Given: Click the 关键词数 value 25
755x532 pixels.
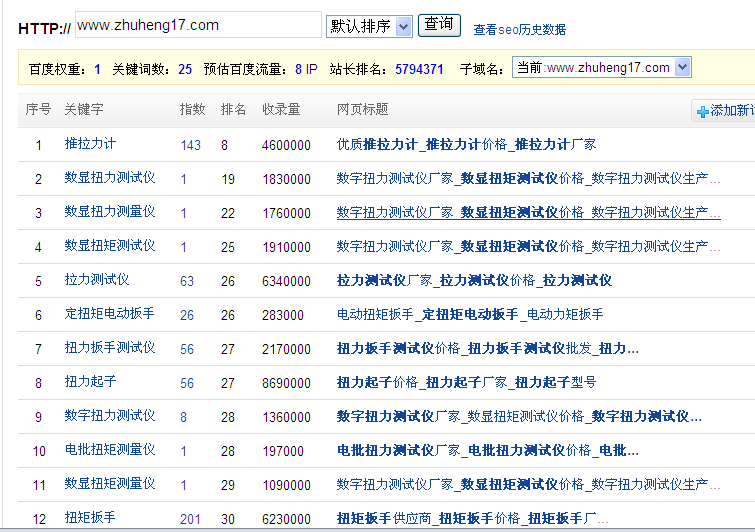Looking at the screenshot, I should click(185, 69).
